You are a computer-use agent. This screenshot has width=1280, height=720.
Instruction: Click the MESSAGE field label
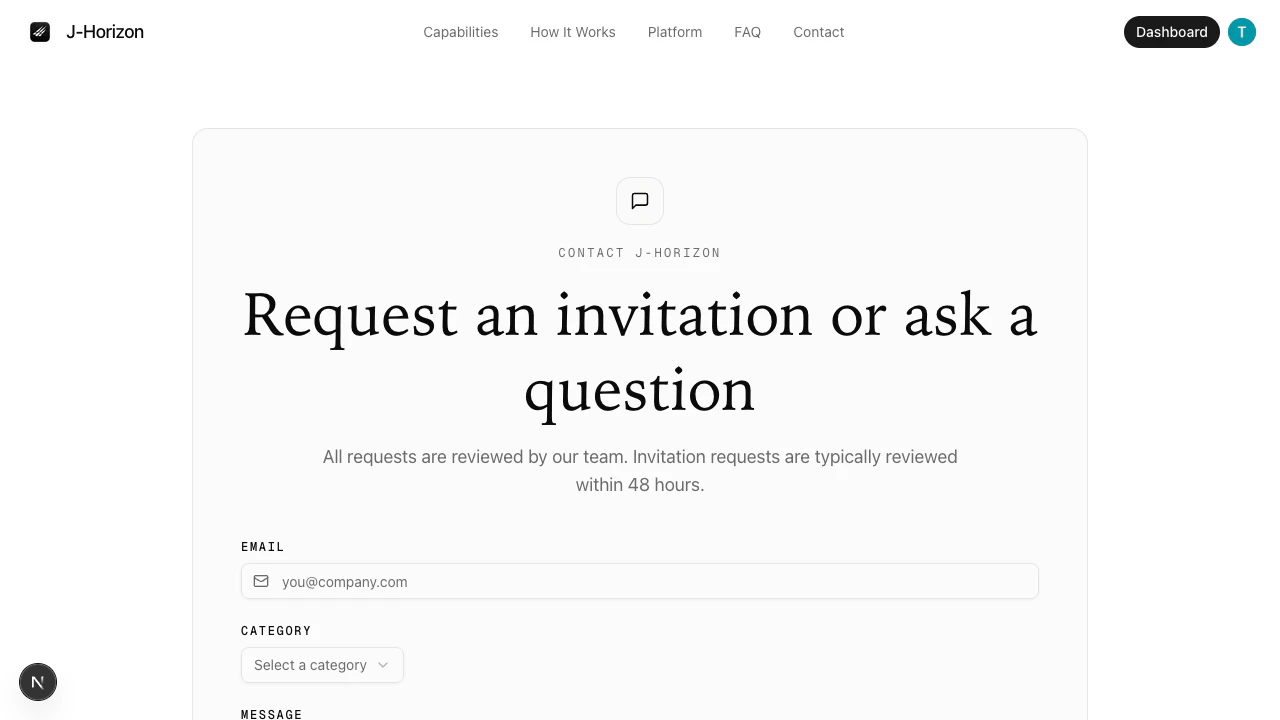[271, 714]
